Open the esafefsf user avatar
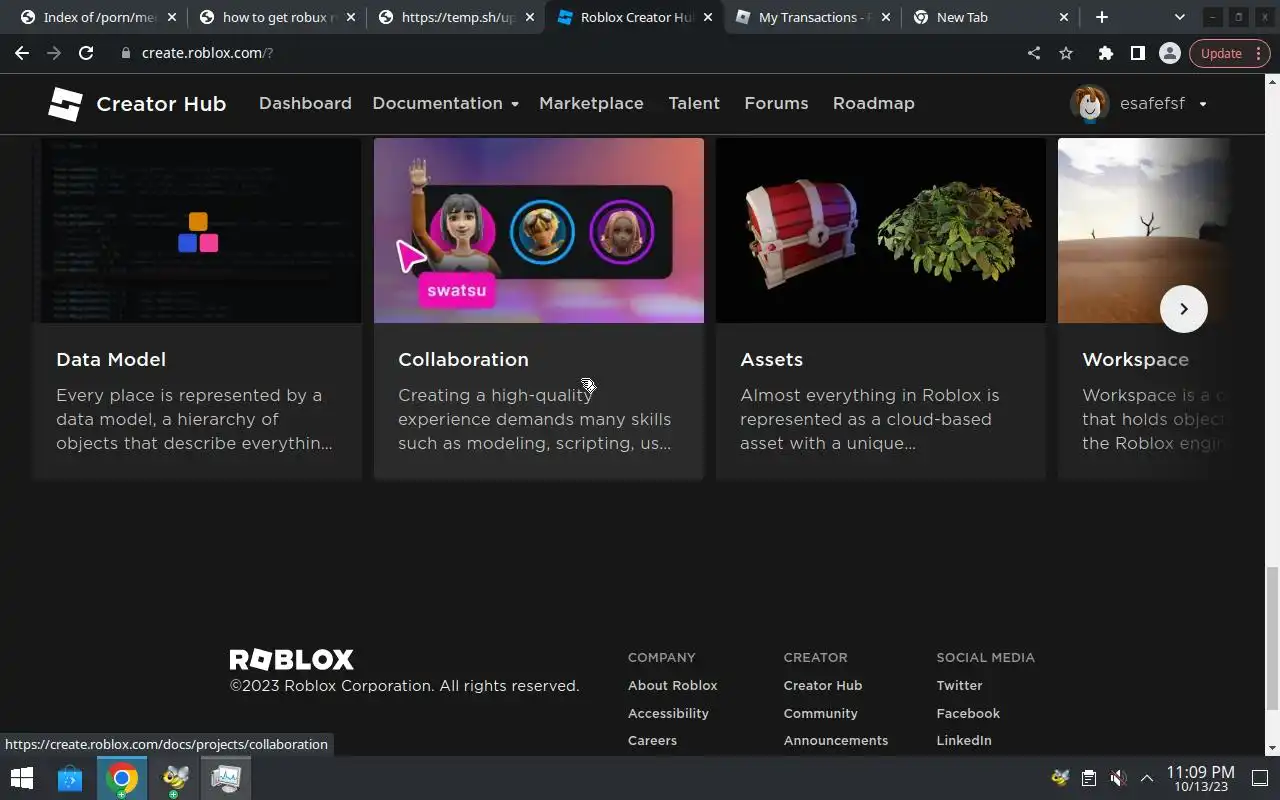 pos(1089,103)
